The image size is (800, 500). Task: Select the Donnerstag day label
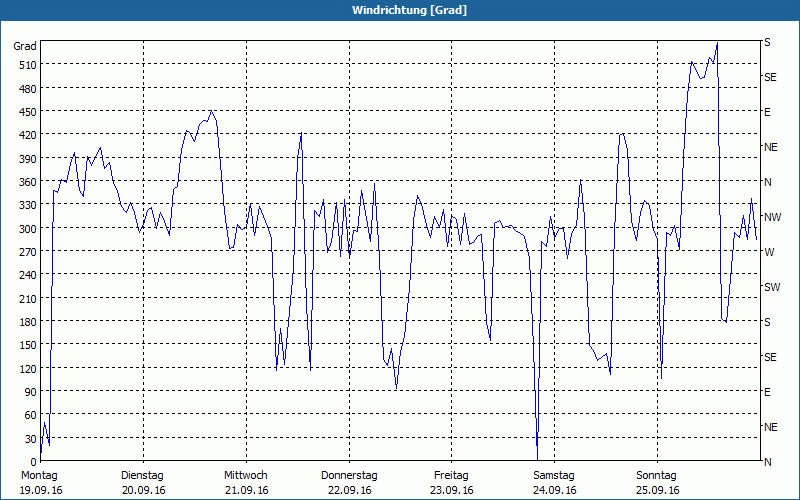click(349, 476)
